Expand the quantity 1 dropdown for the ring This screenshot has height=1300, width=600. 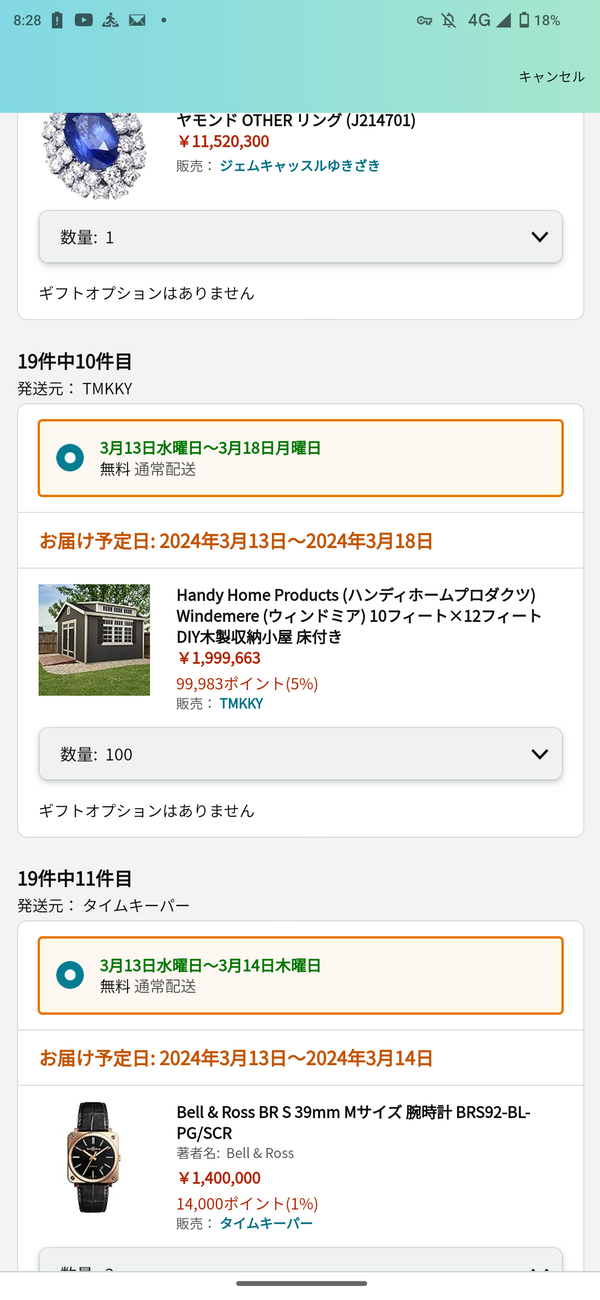click(300, 237)
